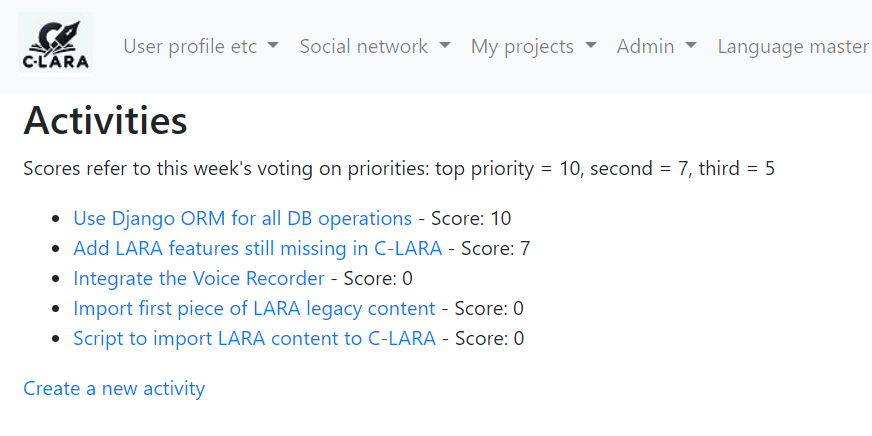The width and height of the screenshot is (872, 436).
Task: Click the scores explanation sentence
Action: pos(398,168)
